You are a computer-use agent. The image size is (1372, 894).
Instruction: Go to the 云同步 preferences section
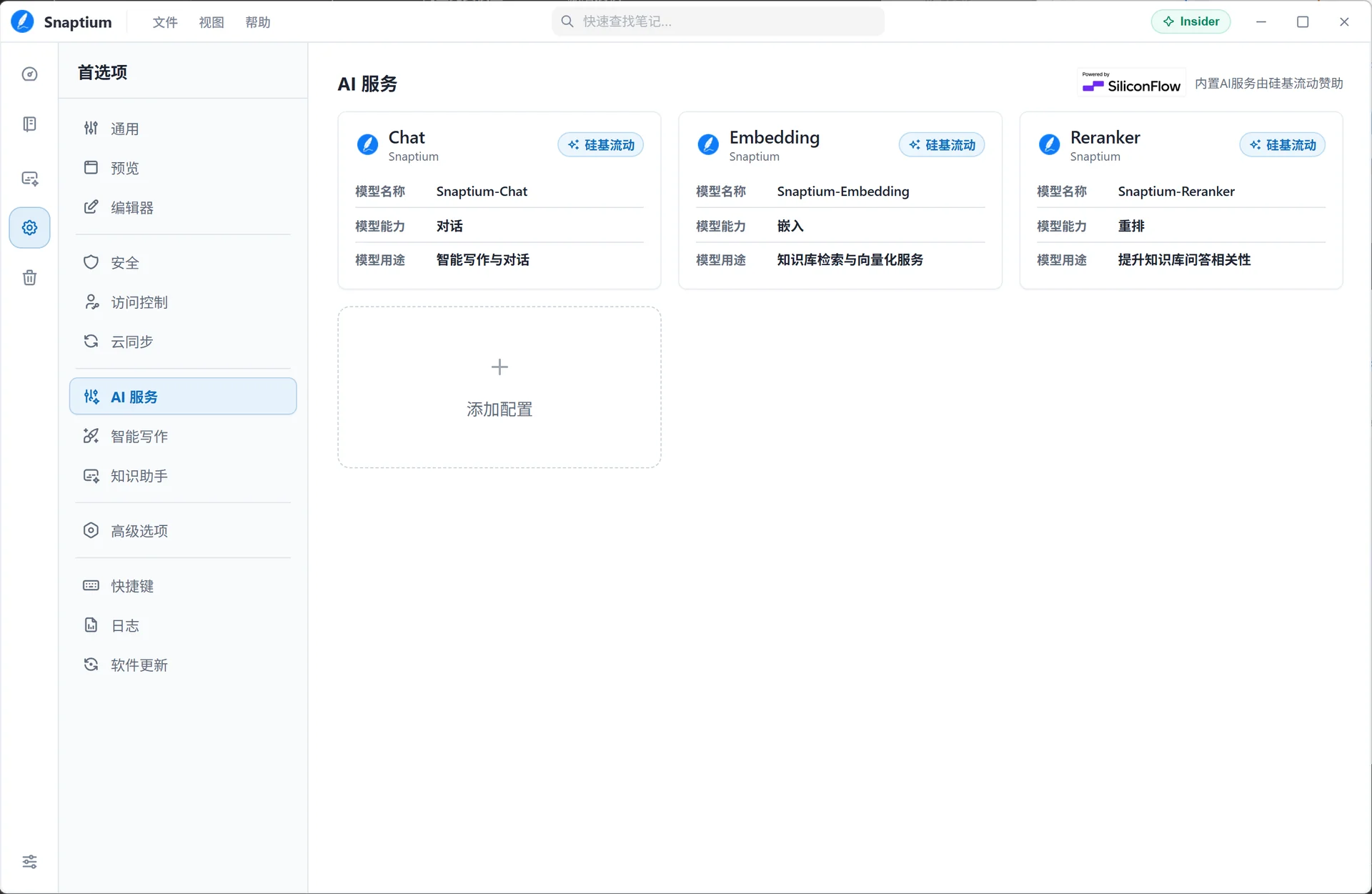pos(183,342)
